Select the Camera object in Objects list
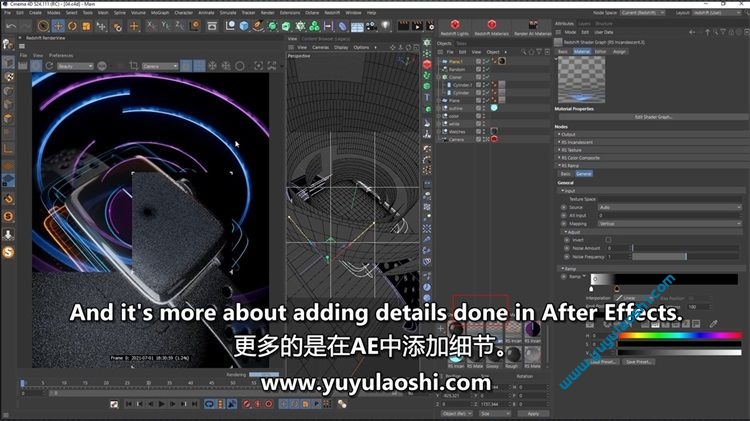This screenshot has width=750, height=421. click(x=456, y=139)
